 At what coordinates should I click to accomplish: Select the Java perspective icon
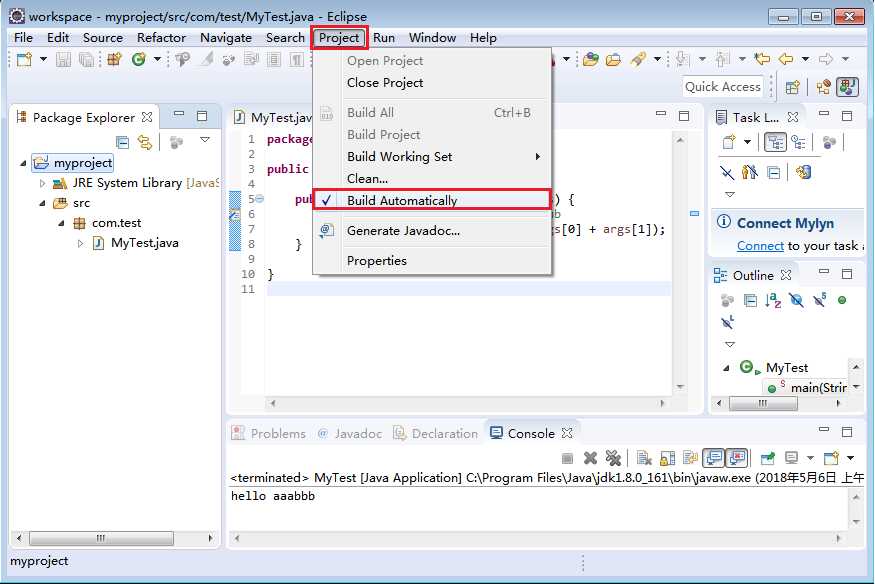(847, 87)
